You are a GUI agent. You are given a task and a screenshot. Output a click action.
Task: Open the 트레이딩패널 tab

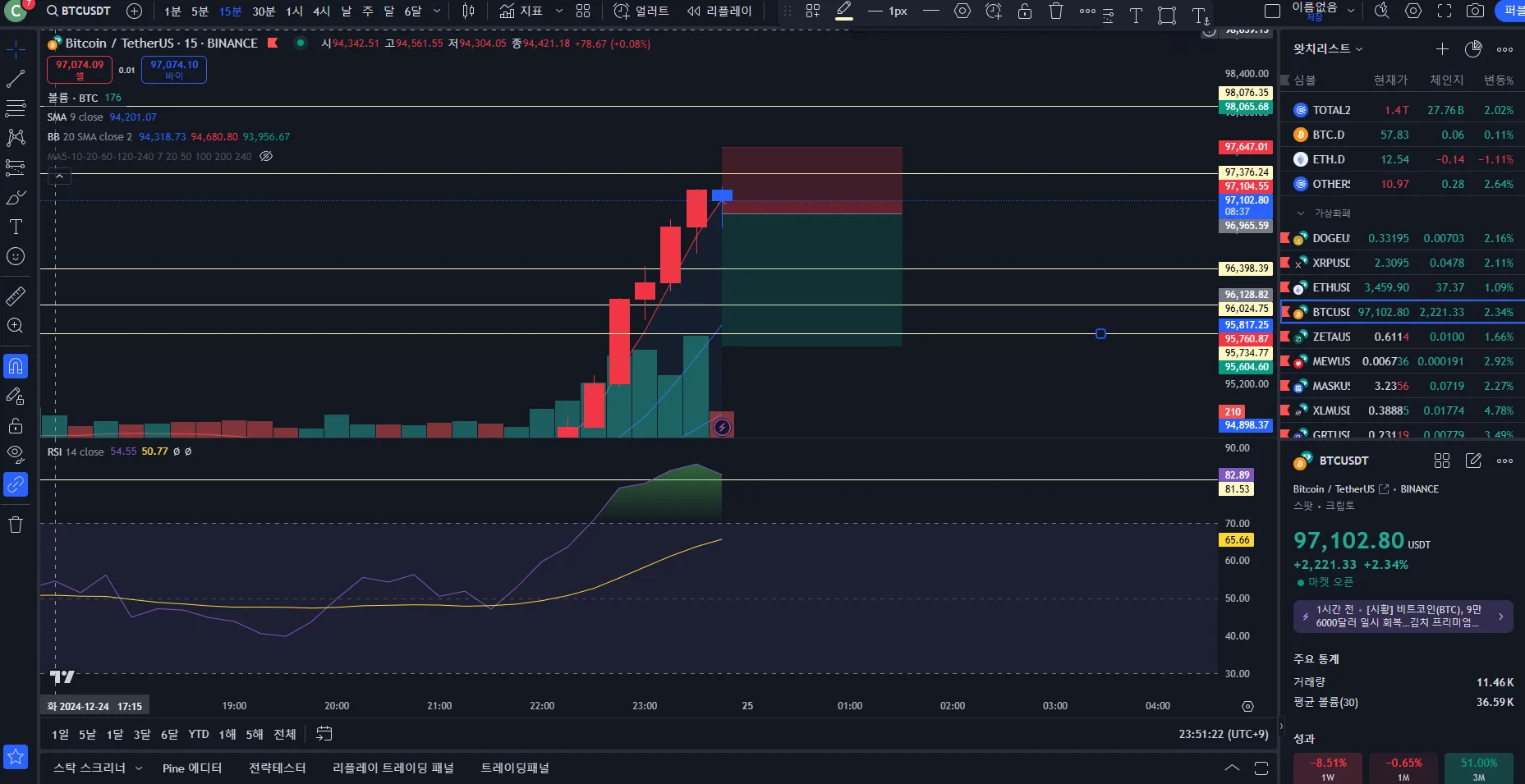pyautogui.click(x=514, y=768)
